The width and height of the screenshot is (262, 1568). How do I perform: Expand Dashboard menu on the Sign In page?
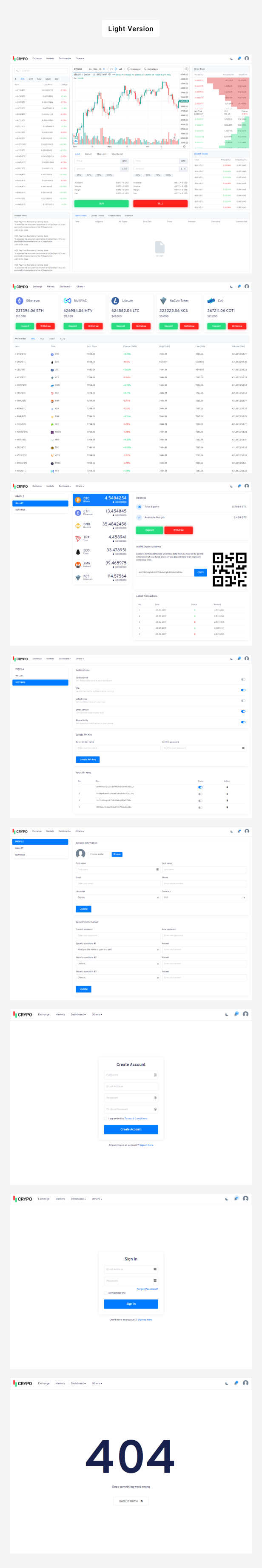[78, 1199]
